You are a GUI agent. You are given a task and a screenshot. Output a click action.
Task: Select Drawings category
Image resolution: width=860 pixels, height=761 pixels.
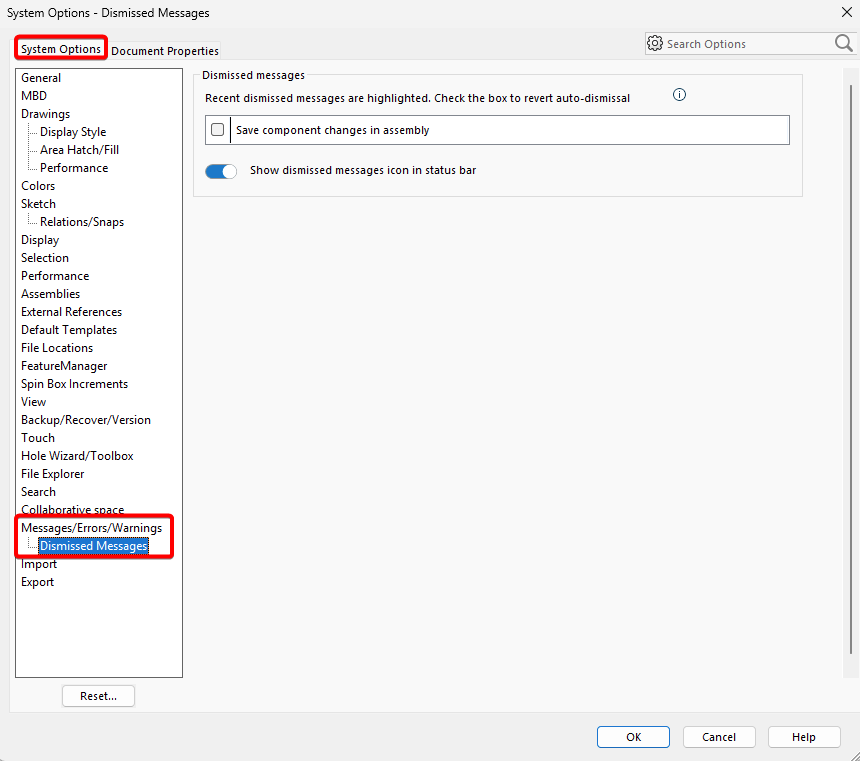click(x=46, y=114)
